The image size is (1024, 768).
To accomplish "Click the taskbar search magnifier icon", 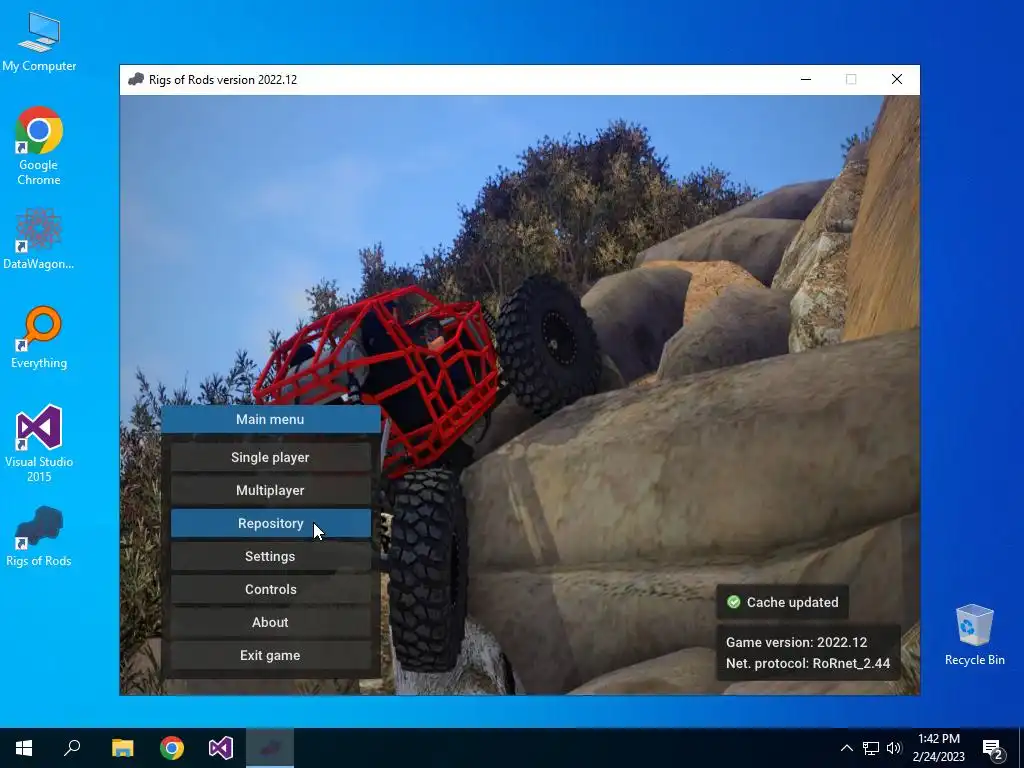I will (72, 748).
